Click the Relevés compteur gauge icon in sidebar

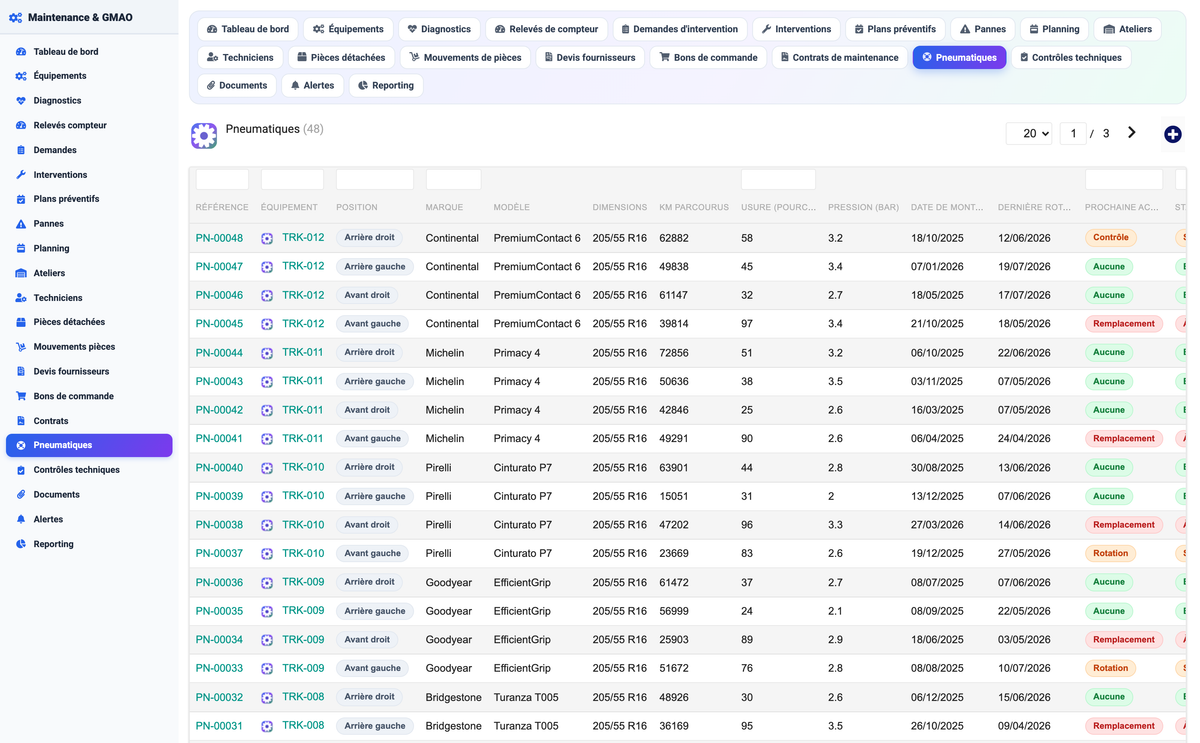21,125
